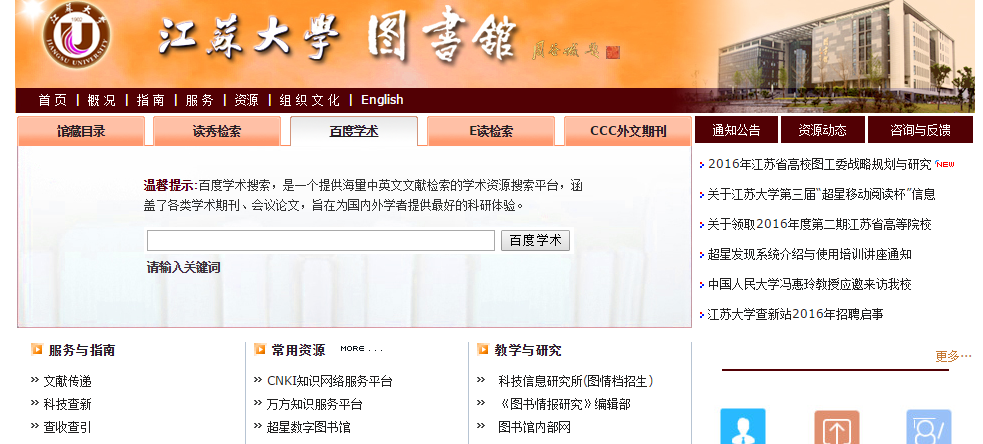Open the 服务 menu in navigation bar
The height and width of the screenshot is (444, 983).
point(199,100)
